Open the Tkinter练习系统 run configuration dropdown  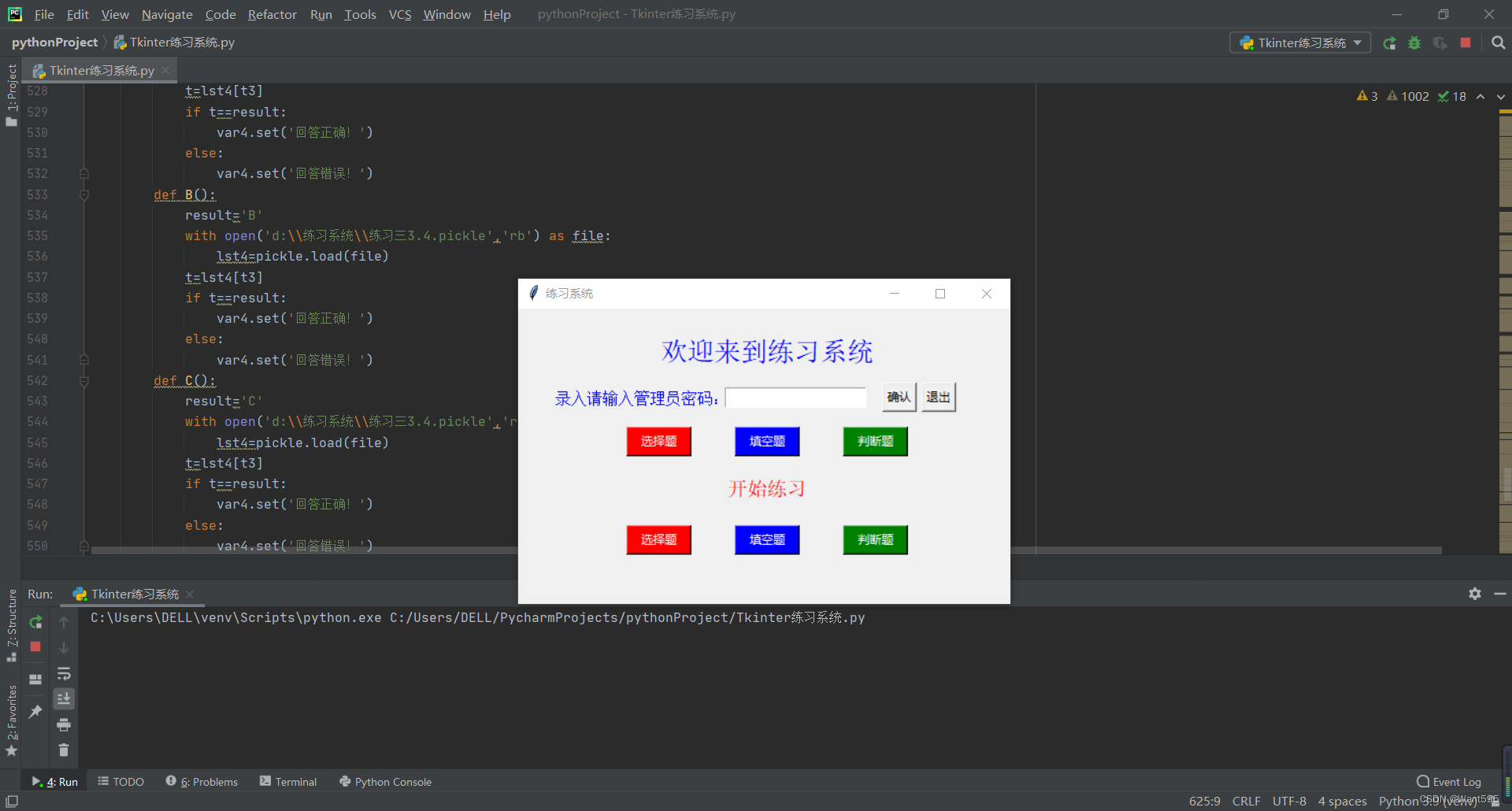(x=1300, y=43)
